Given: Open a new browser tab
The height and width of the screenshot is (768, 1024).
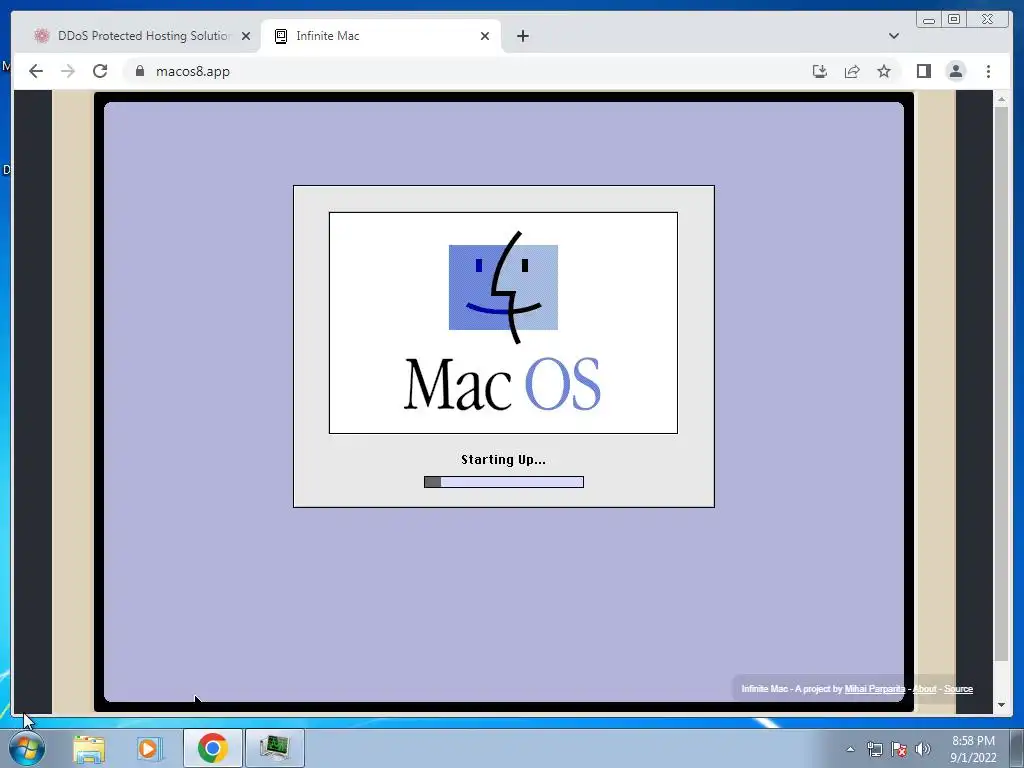Looking at the screenshot, I should pos(522,36).
